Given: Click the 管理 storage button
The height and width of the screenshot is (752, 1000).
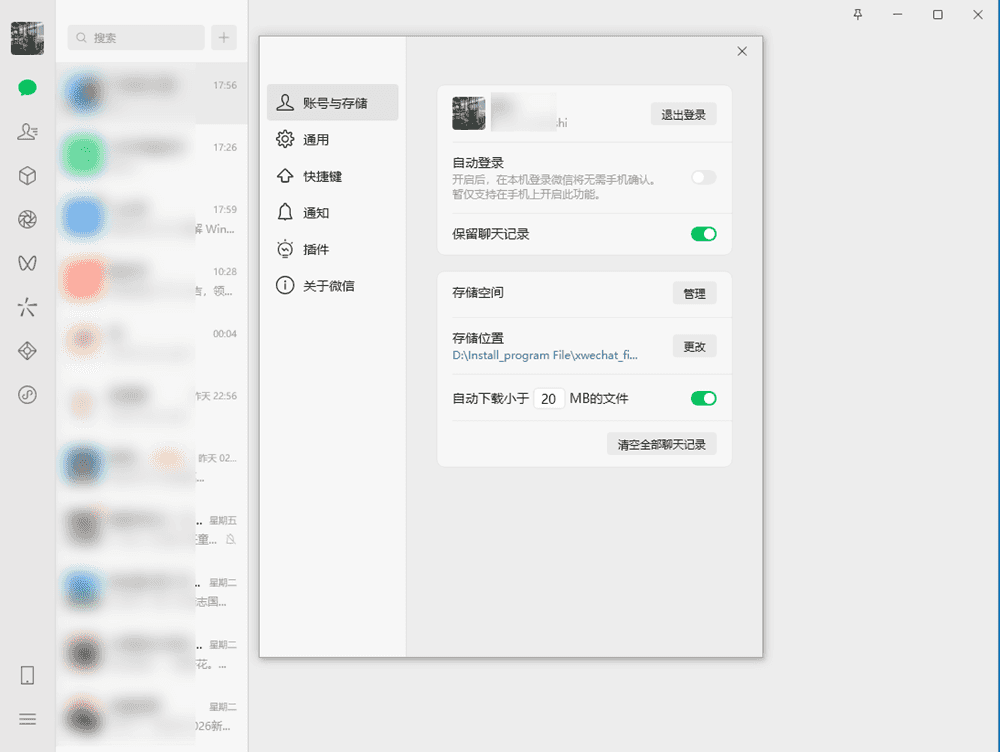Looking at the screenshot, I should pos(694,293).
